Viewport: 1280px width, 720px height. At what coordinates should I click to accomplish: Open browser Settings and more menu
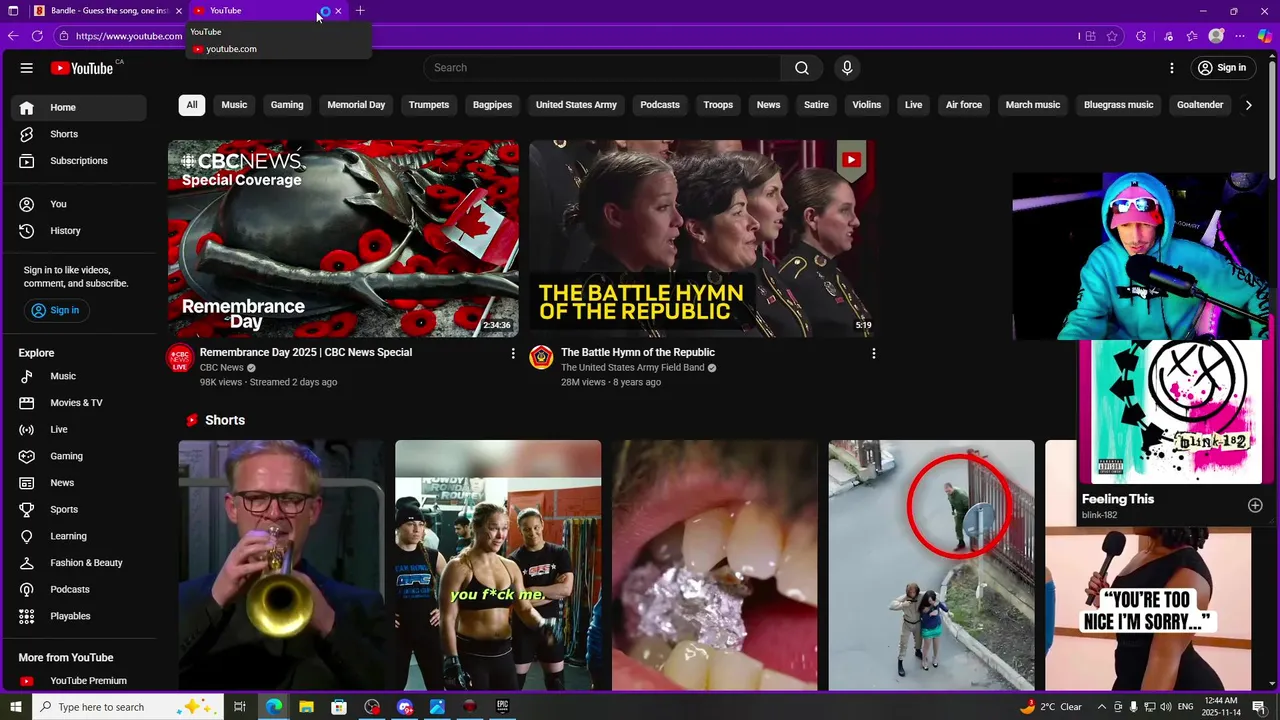coord(1242,36)
